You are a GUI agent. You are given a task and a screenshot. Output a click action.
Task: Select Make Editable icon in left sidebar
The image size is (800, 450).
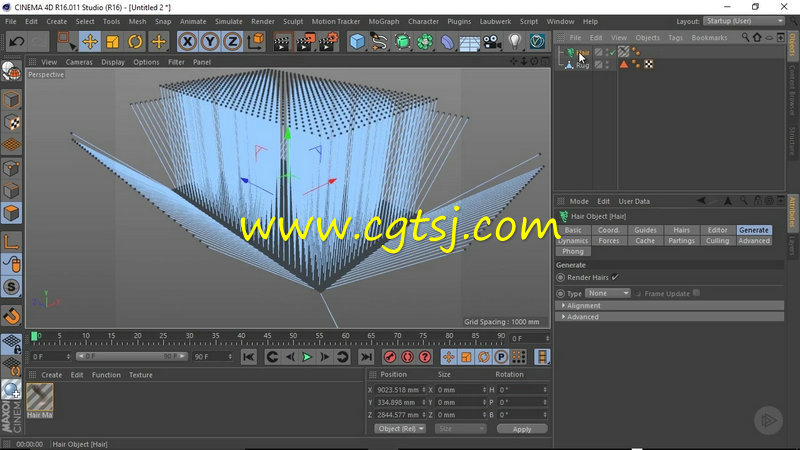[x=11, y=71]
